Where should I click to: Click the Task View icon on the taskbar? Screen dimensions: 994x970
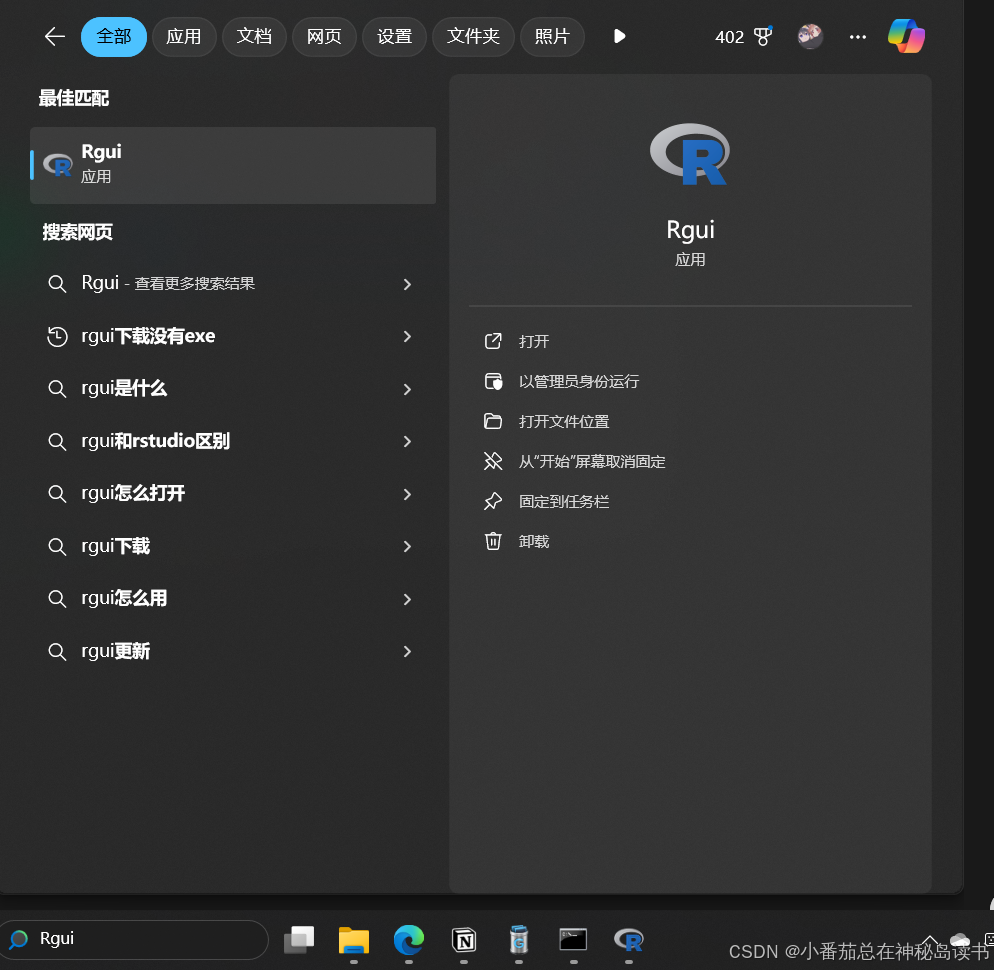[298, 941]
